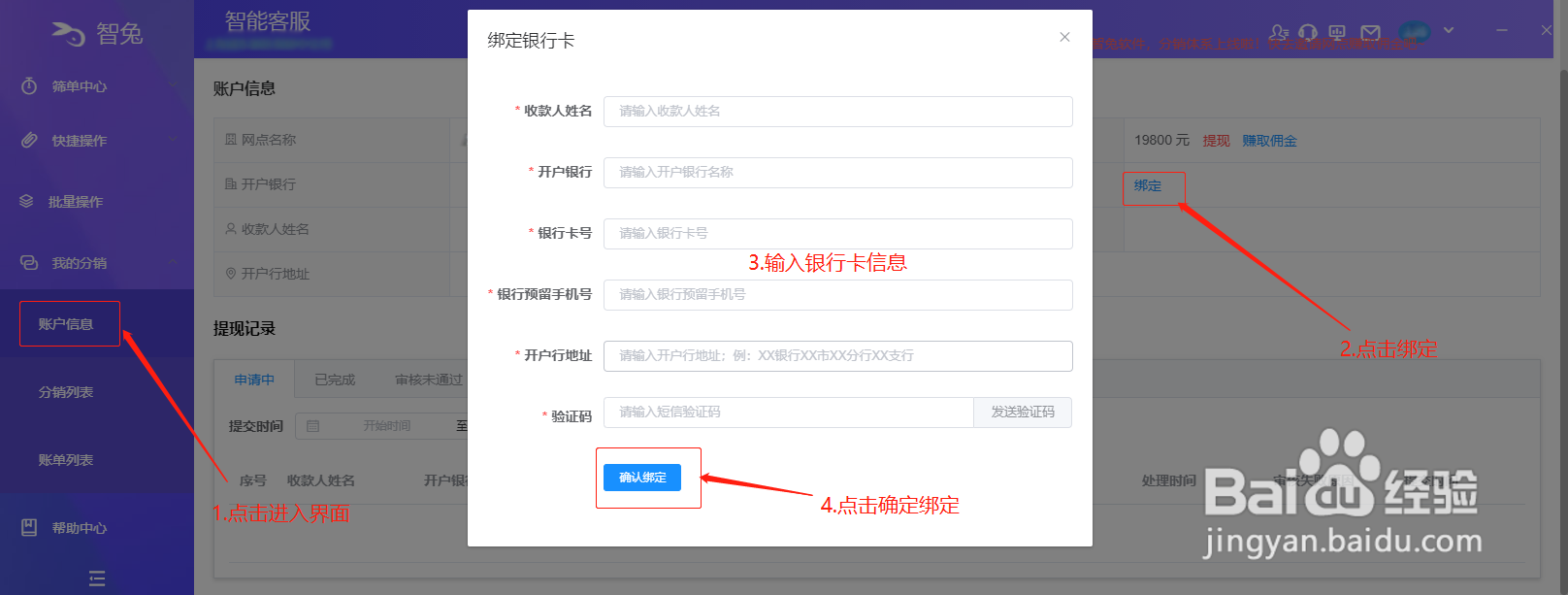The height and width of the screenshot is (595, 1568).
Task: Click the 绑定银行卡 dialog title
Action: coord(531,40)
